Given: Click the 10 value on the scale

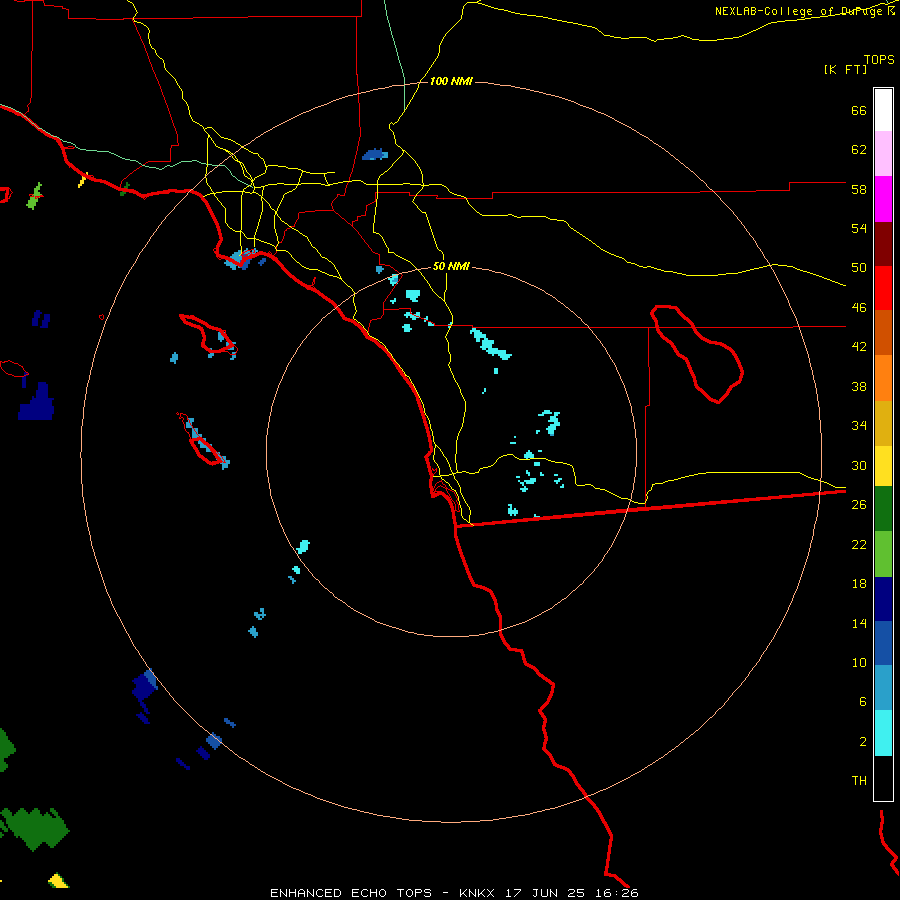Looking at the screenshot, I should tap(859, 662).
